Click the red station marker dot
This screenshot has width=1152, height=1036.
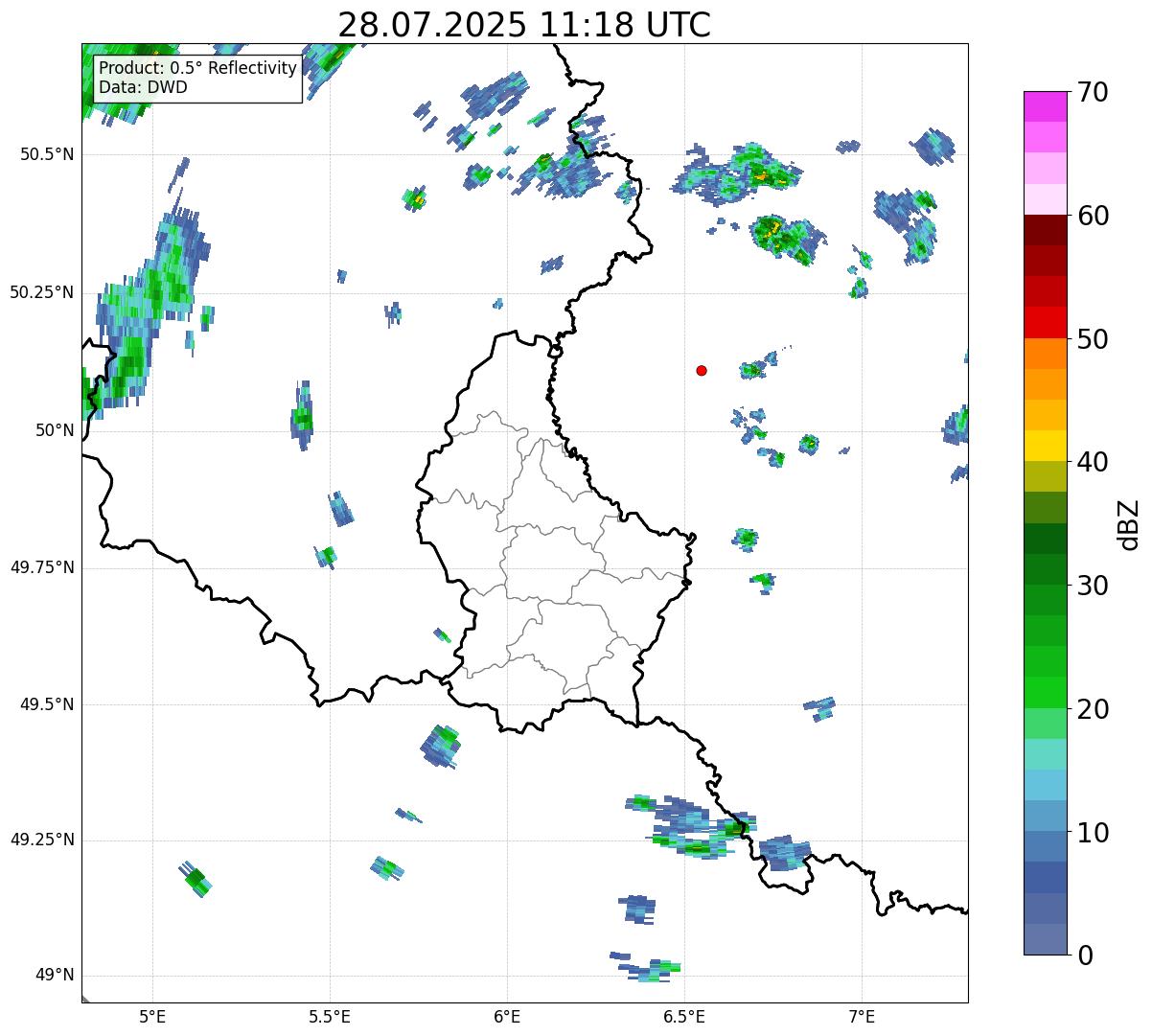coord(702,370)
